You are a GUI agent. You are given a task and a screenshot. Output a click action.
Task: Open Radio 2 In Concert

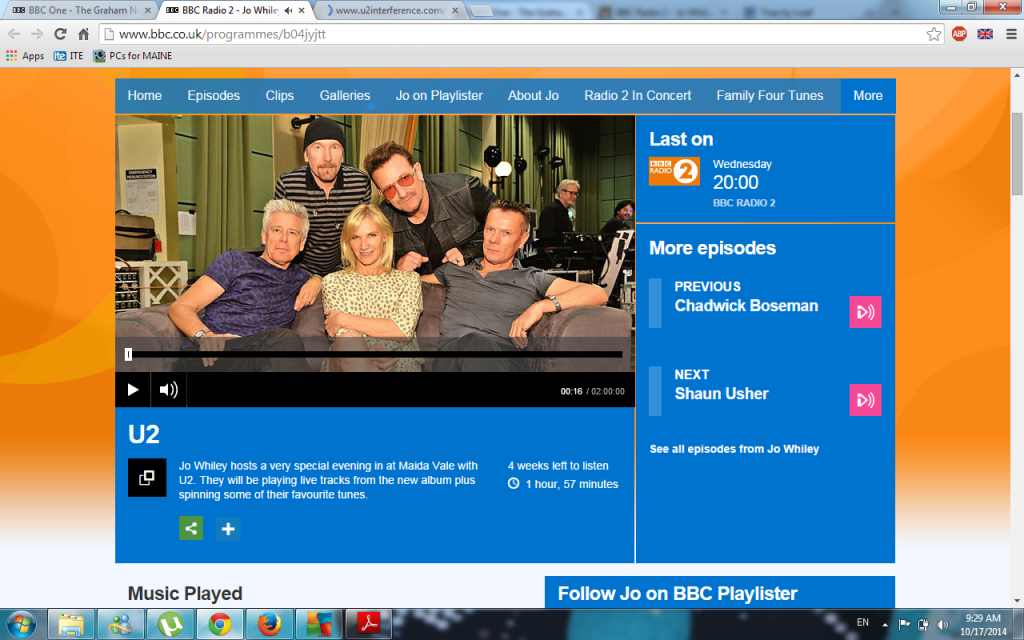[x=637, y=95]
